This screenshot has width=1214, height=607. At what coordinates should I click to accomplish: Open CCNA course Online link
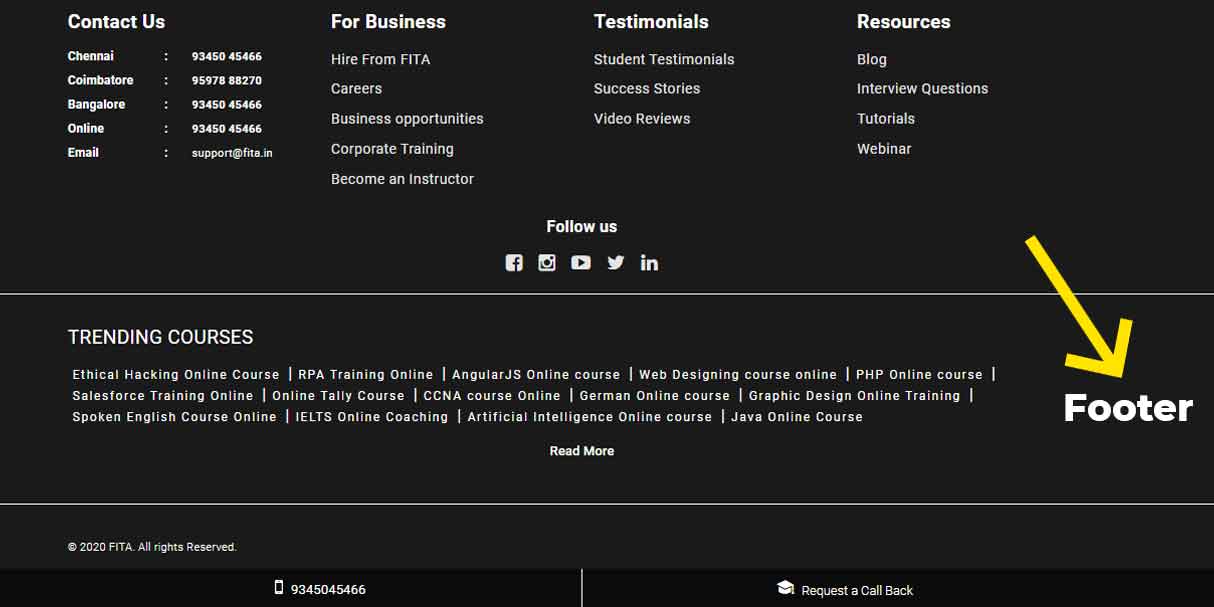(492, 396)
